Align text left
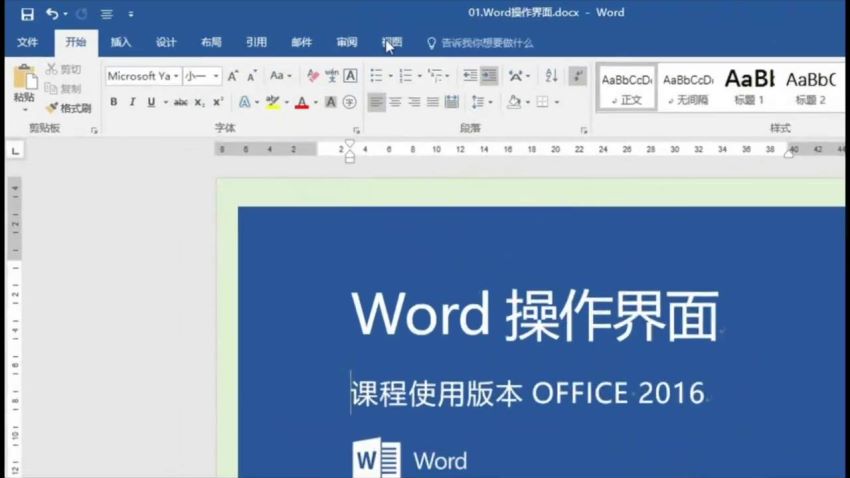Viewport: 850px width, 478px height. [x=376, y=102]
